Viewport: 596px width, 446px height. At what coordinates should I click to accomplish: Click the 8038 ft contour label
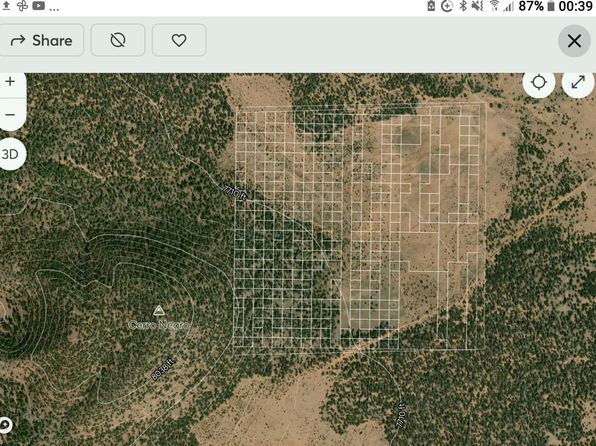tap(163, 368)
